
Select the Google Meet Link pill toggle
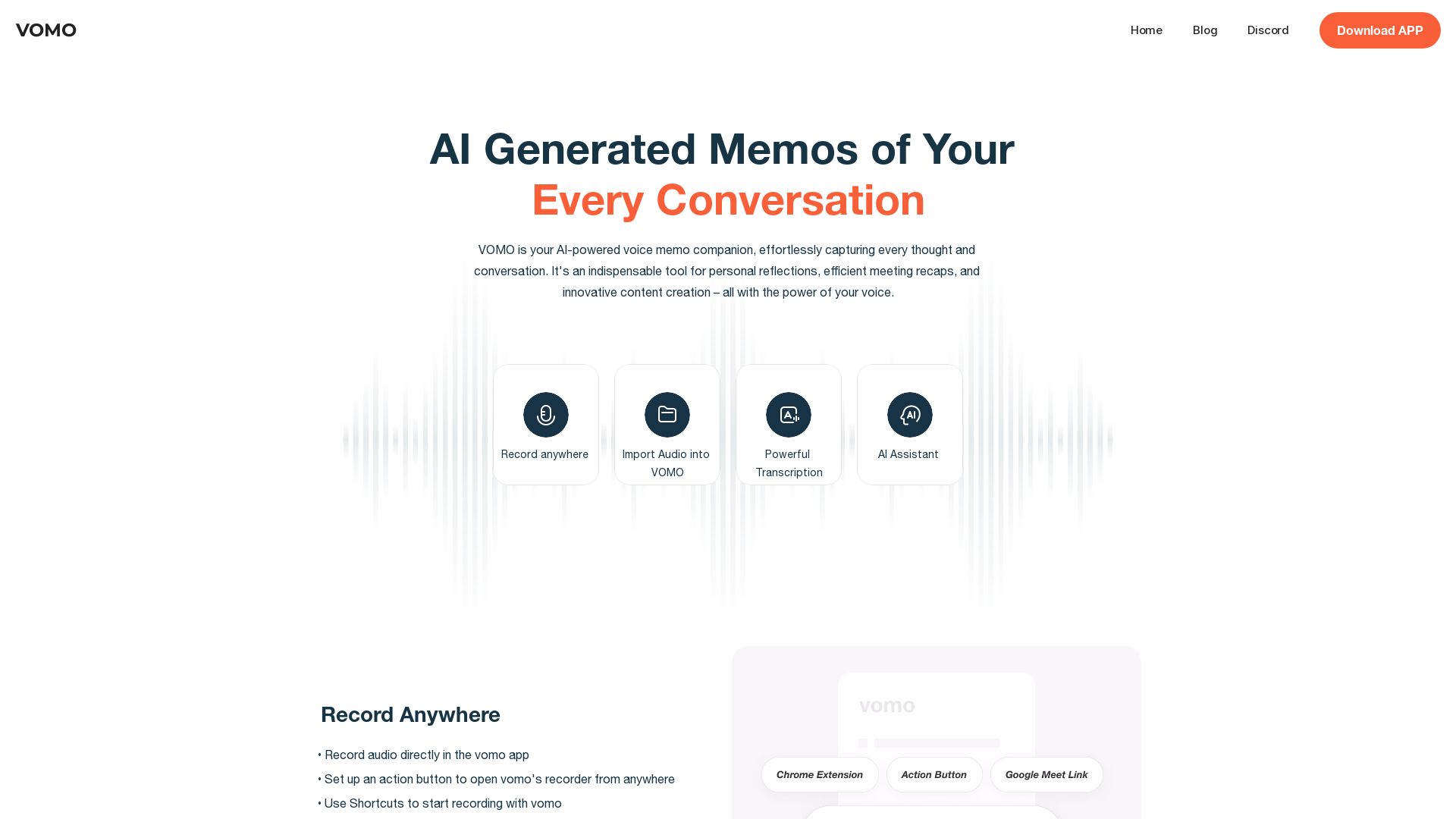tap(1046, 774)
